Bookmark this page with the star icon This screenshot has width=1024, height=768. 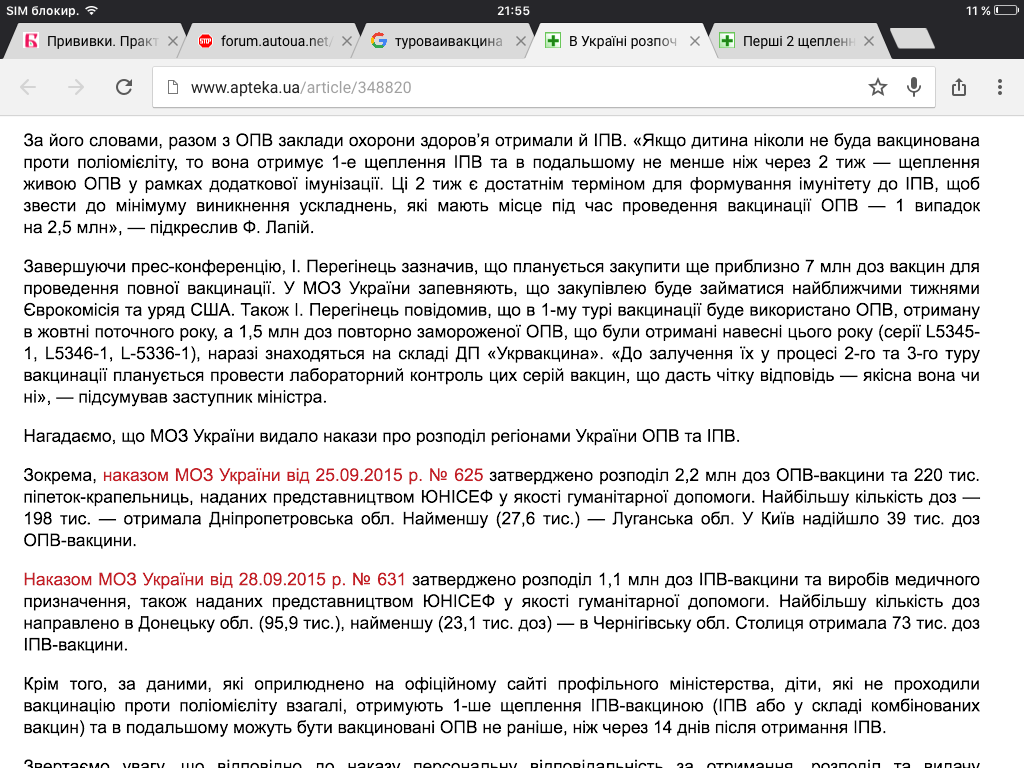(878, 87)
